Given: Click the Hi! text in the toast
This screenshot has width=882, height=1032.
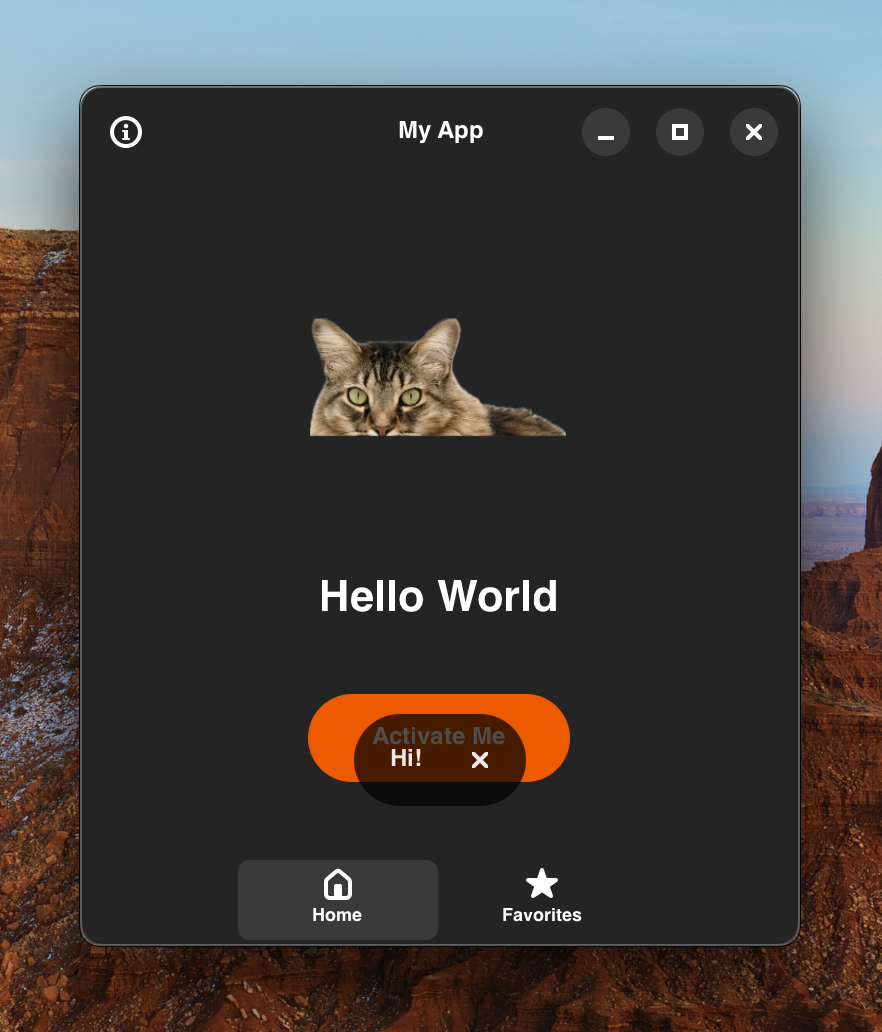Looking at the screenshot, I should click(x=406, y=758).
